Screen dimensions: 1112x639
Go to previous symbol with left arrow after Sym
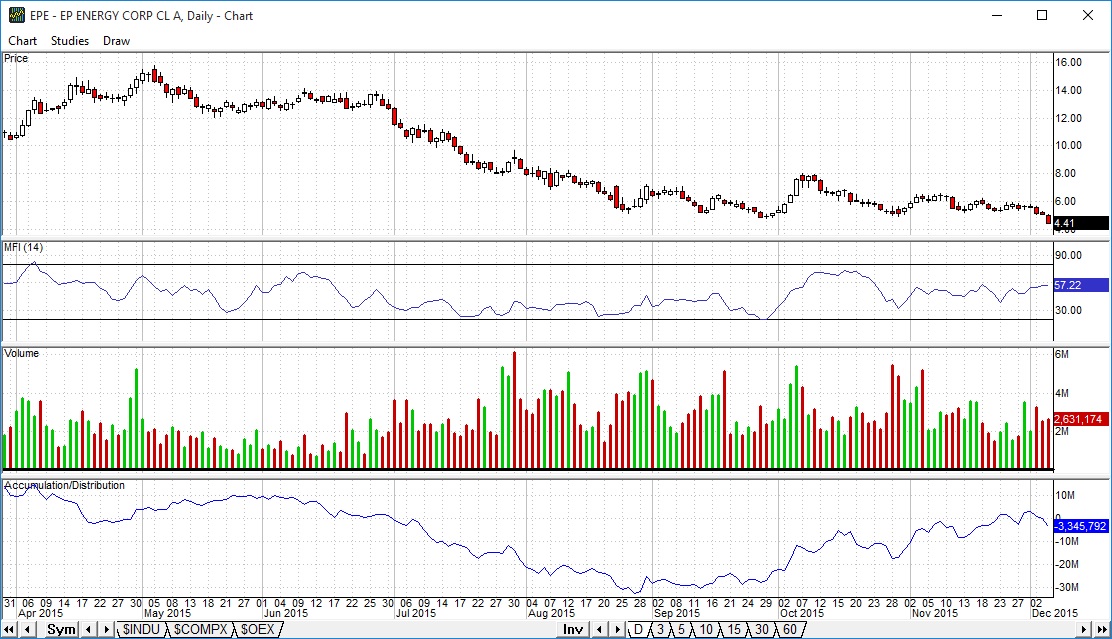point(89,630)
